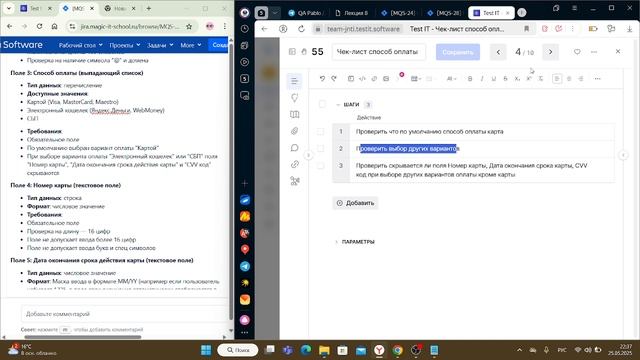Insert image via editor toolbar
640x360 pixels.
(386, 78)
